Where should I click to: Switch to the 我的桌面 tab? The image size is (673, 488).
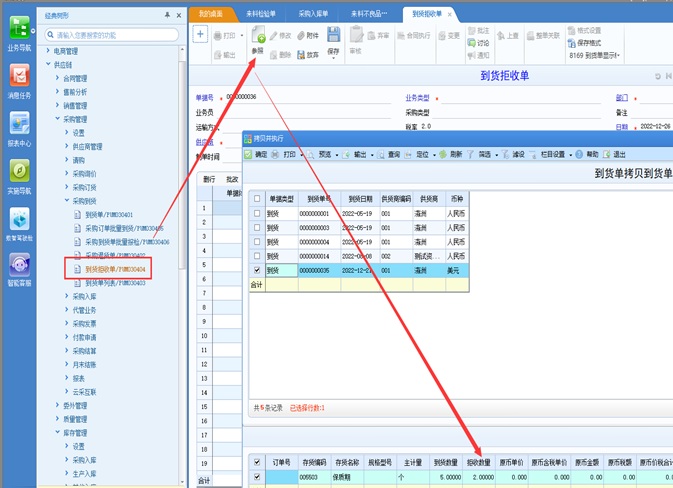tap(211, 14)
